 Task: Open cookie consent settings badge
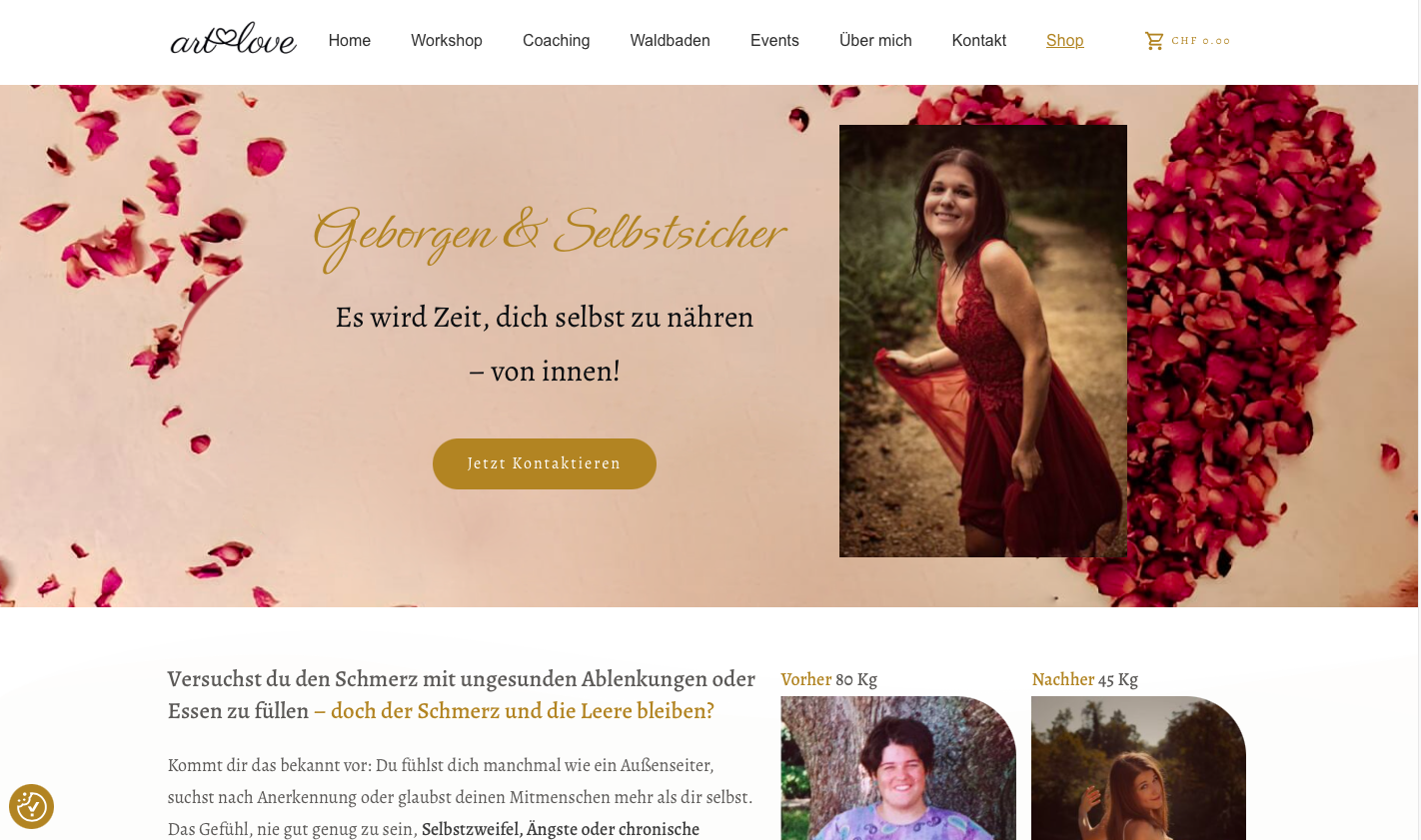coord(31,806)
